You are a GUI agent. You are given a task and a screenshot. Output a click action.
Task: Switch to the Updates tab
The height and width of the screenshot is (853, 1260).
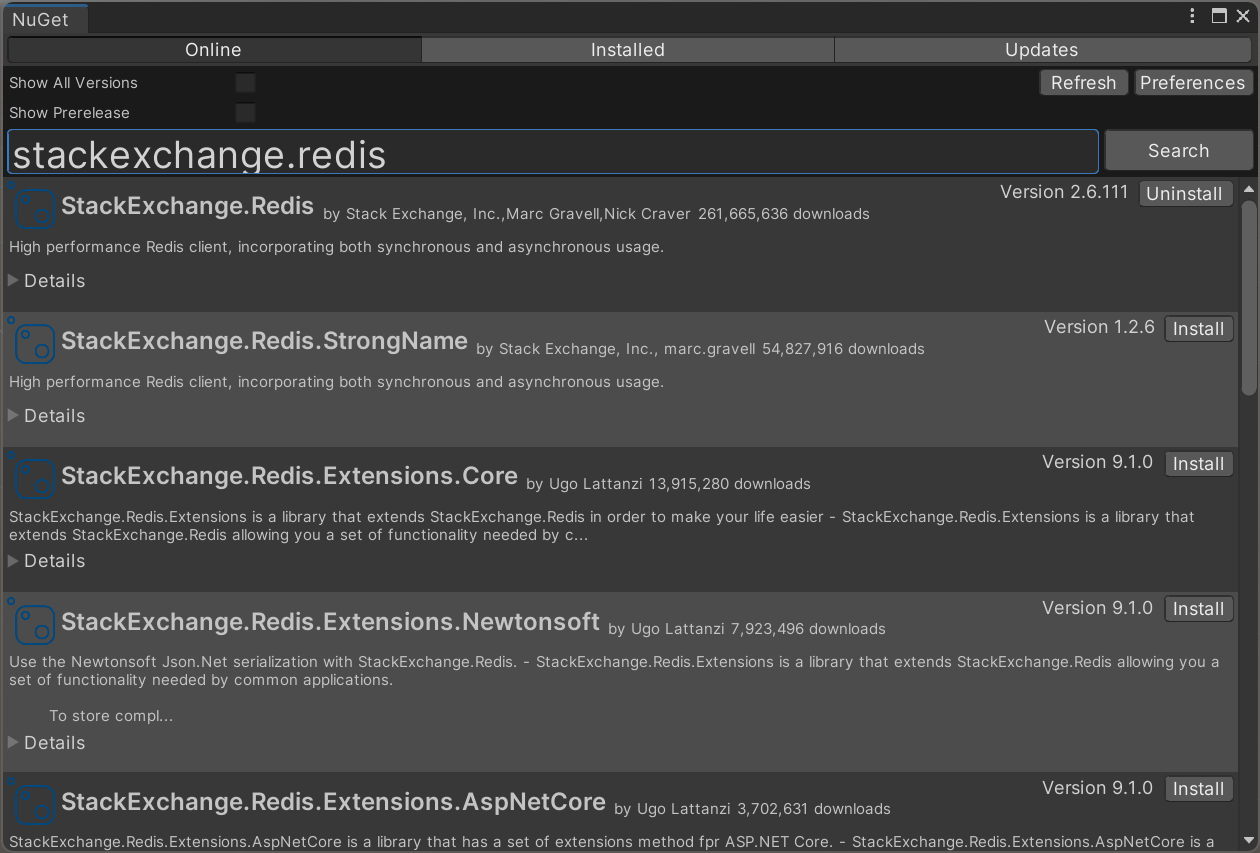tap(1042, 50)
